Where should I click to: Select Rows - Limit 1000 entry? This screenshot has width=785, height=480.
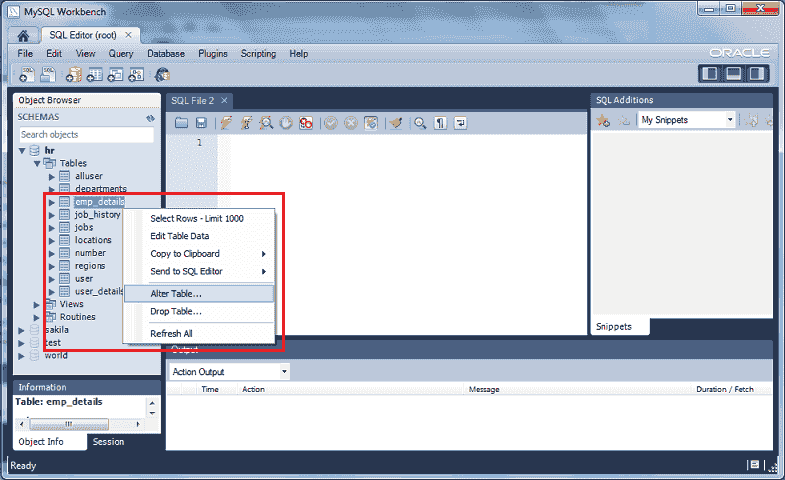(199, 218)
